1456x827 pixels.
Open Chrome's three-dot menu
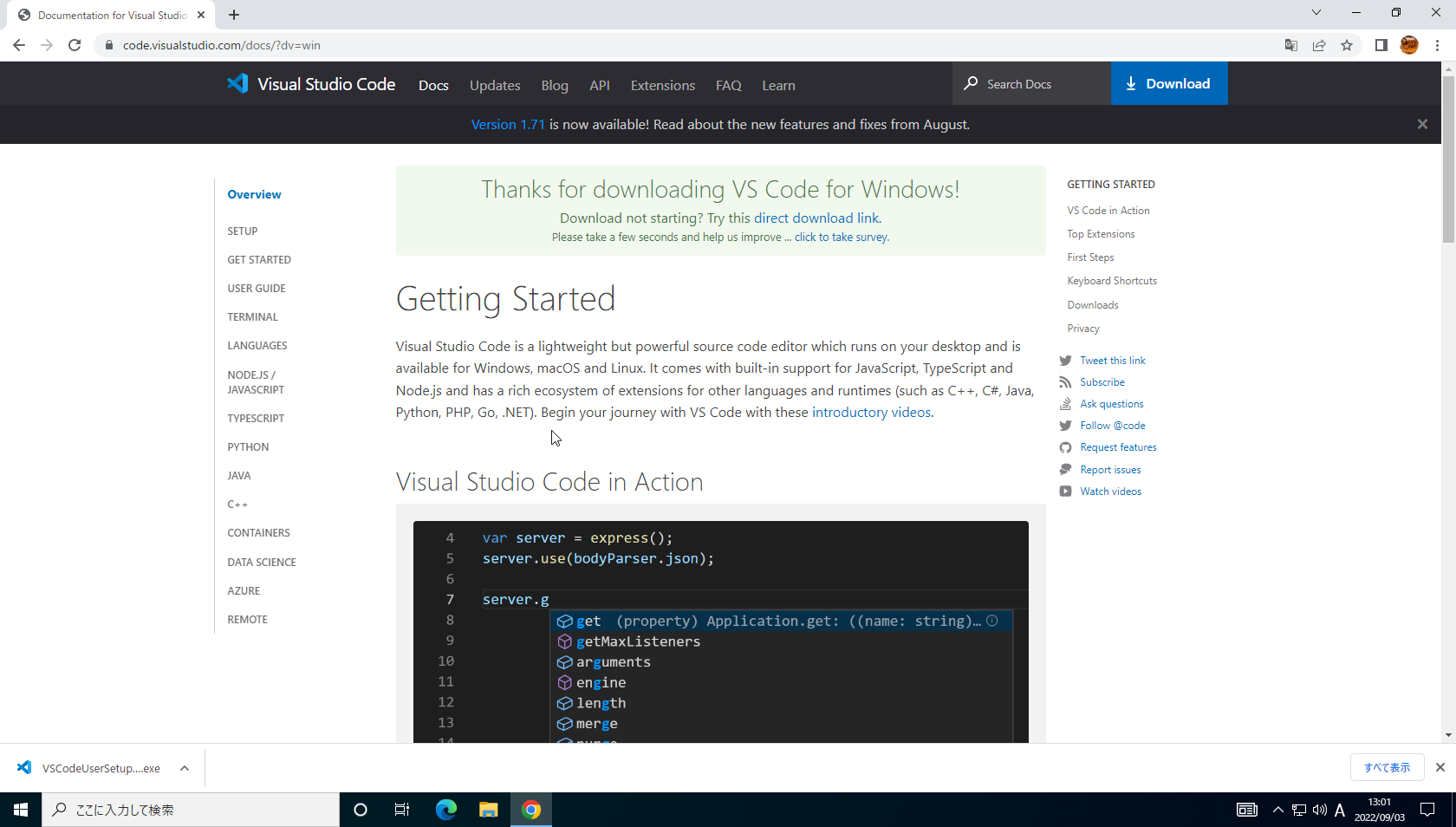(1437, 45)
